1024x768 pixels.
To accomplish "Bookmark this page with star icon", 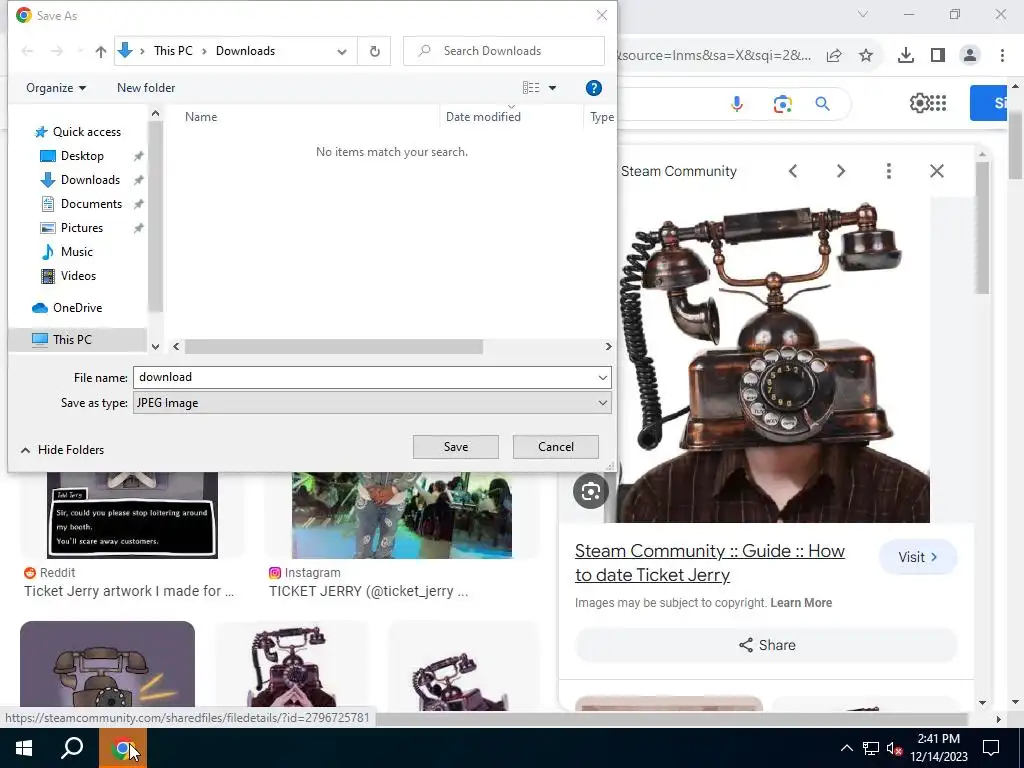I will [x=866, y=56].
